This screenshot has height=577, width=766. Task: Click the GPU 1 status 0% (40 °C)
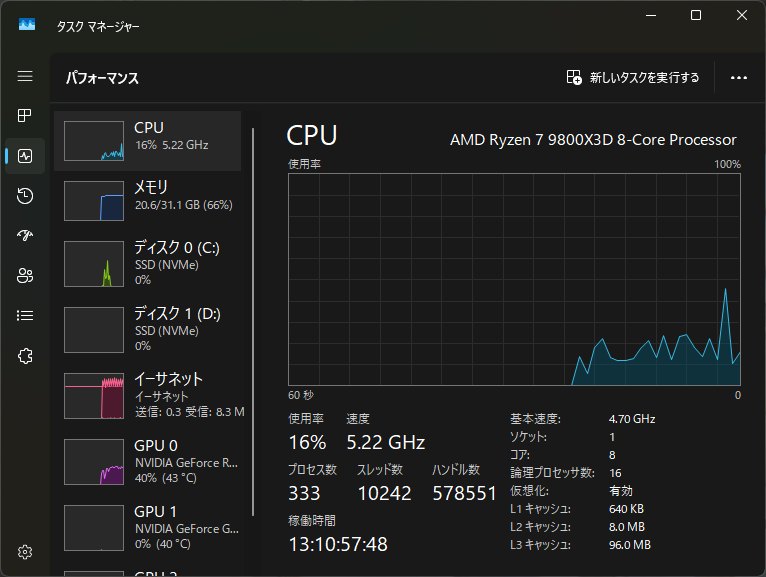163,544
